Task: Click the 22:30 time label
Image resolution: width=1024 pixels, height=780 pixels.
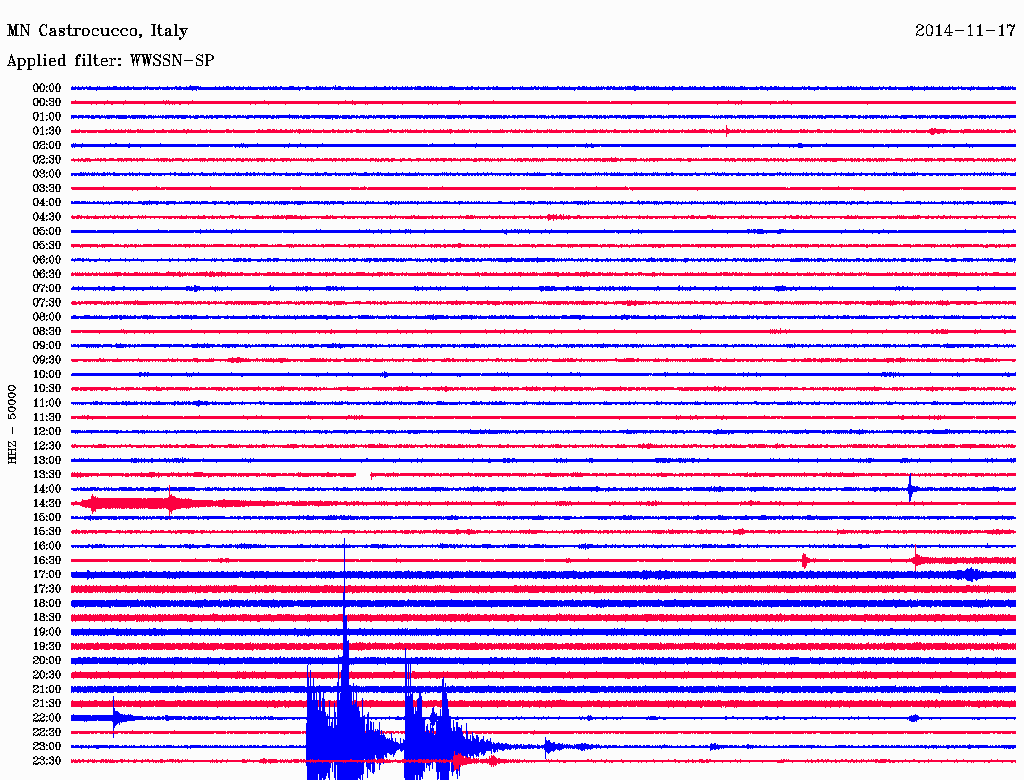Action: coord(47,732)
